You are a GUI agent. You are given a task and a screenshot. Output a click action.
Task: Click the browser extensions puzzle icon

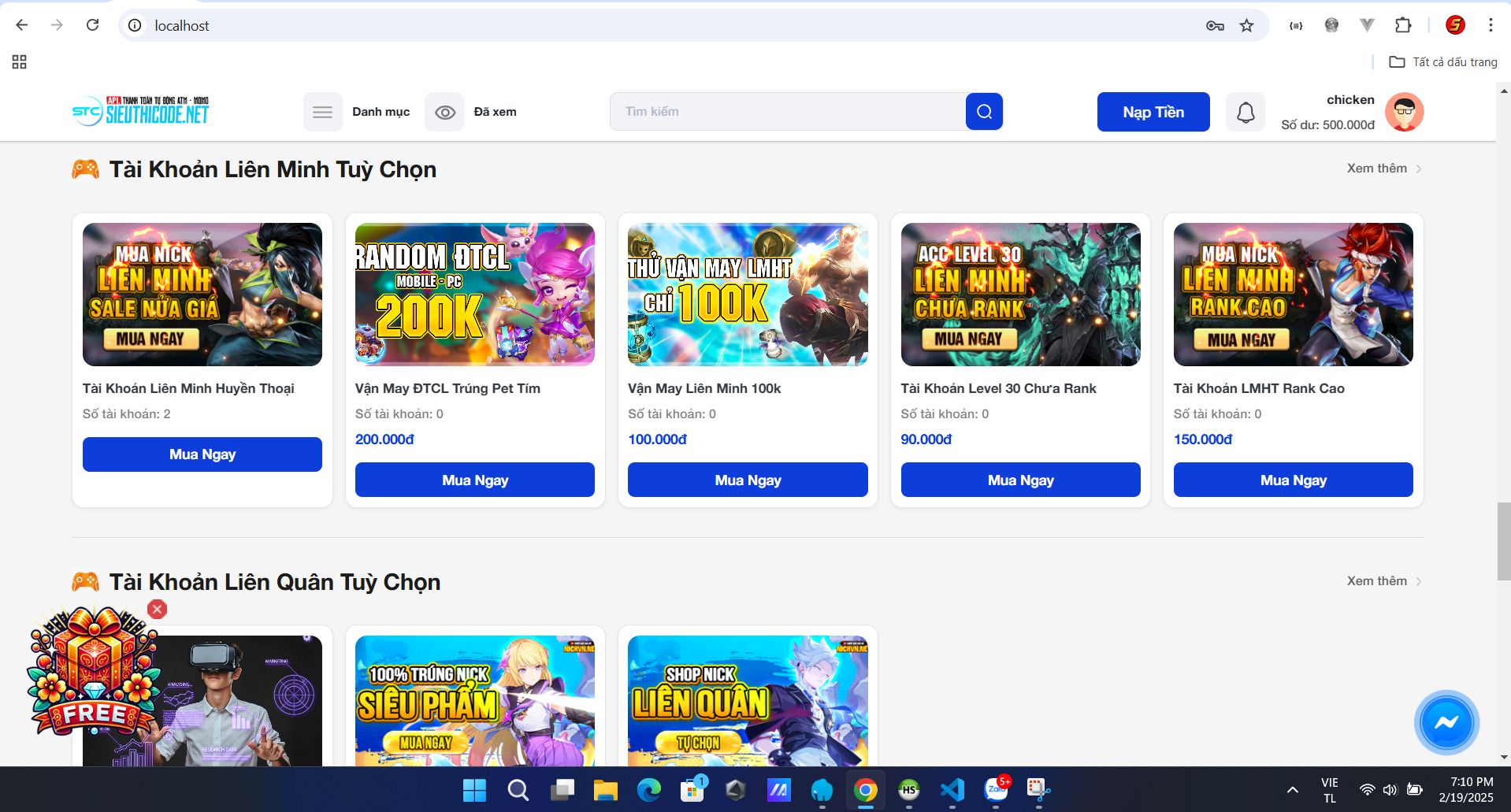click(x=1402, y=25)
